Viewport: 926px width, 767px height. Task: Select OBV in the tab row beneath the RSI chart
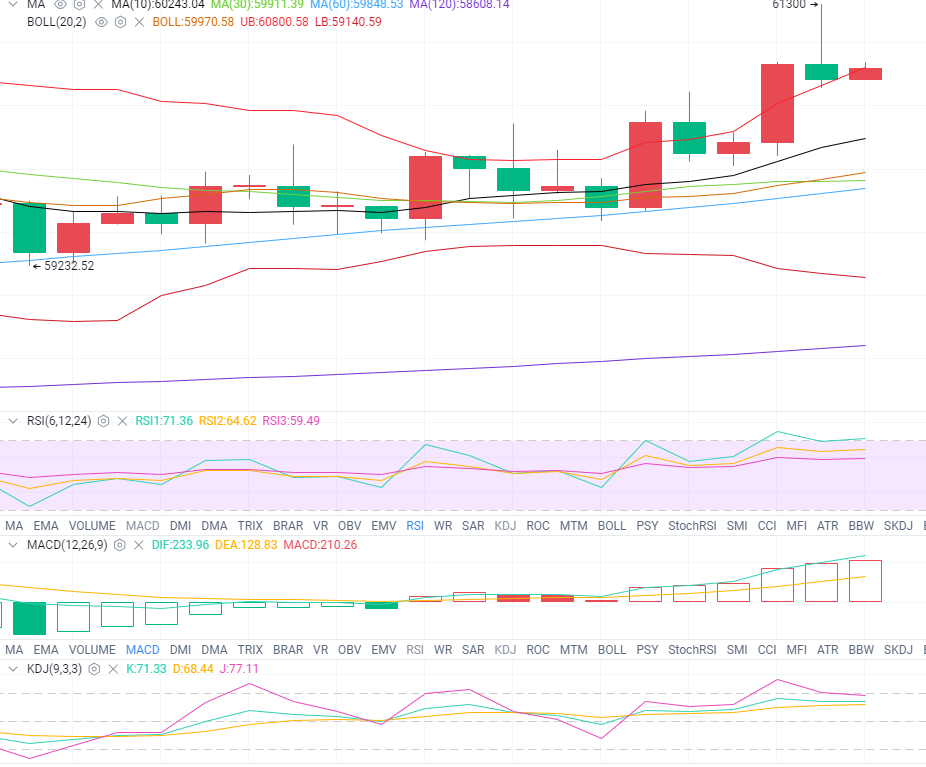pyautogui.click(x=350, y=526)
